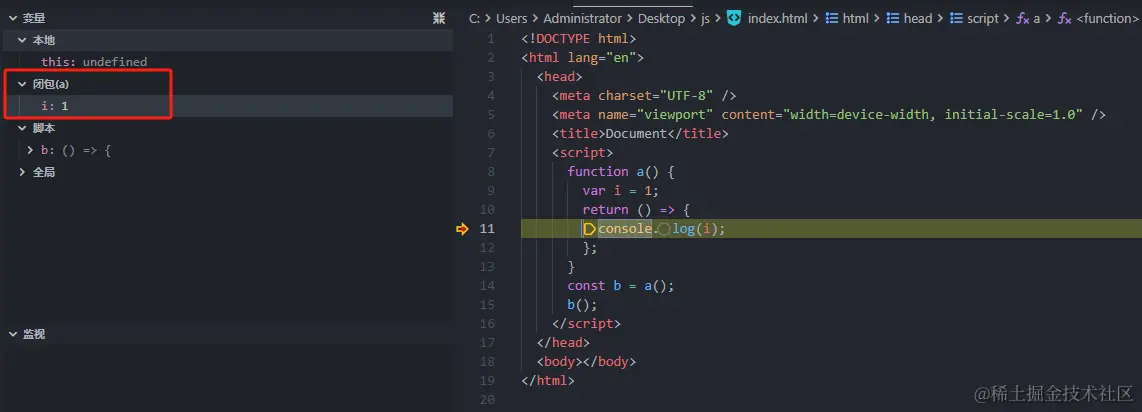The height and width of the screenshot is (412, 1142).
Task: Click '<!DOCTYPE html>' on line 1
Action: tap(579, 39)
